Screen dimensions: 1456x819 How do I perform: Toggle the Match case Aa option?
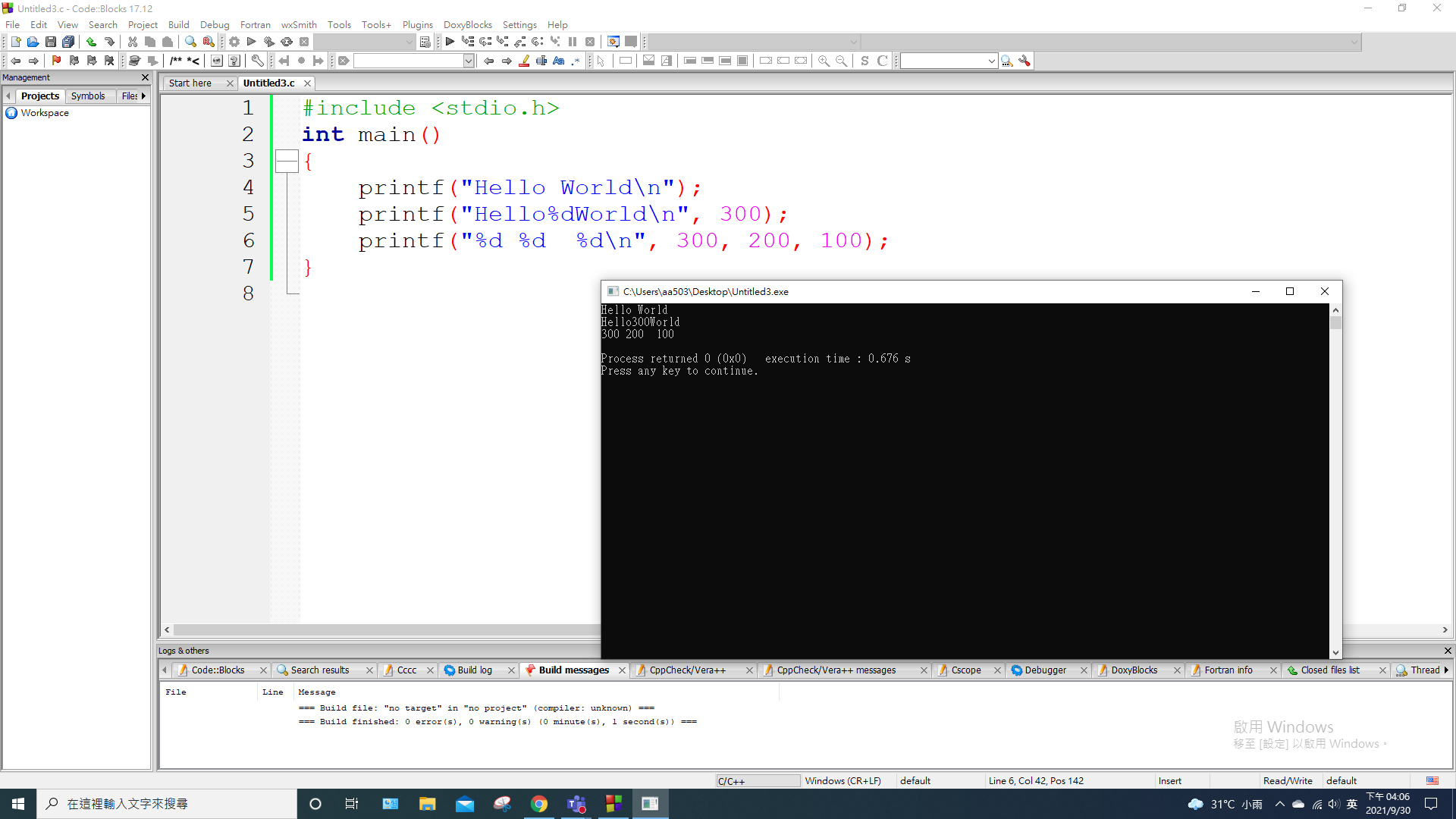coord(559,61)
